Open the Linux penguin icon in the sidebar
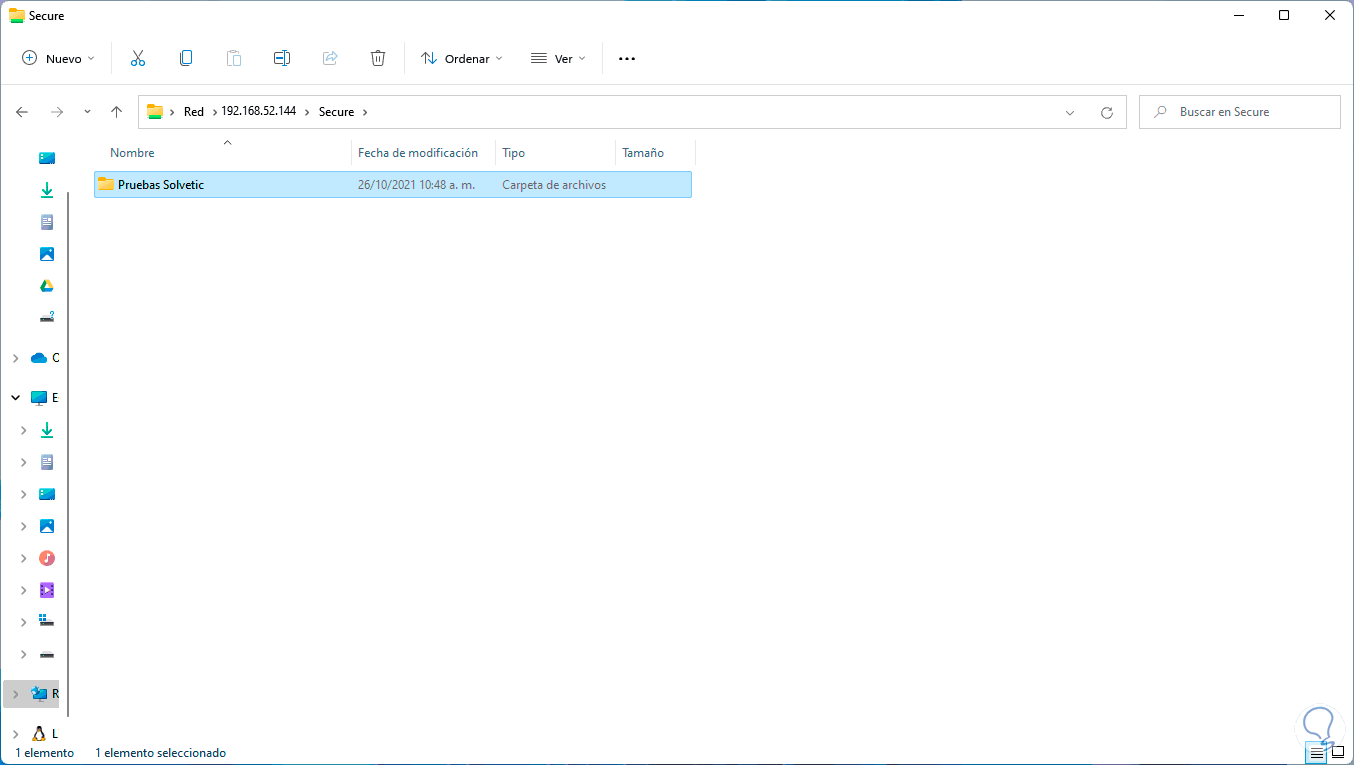The image size is (1354, 765). pos(39,734)
